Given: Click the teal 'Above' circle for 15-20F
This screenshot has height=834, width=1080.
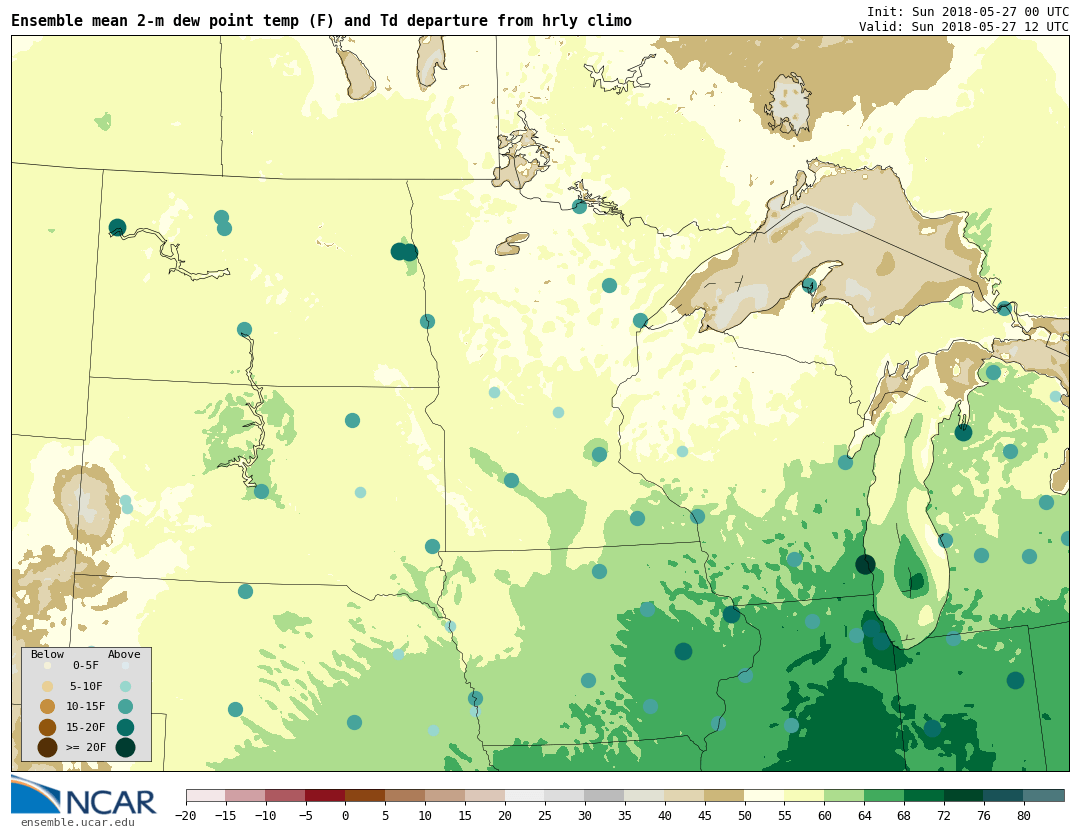Looking at the screenshot, I should click(125, 727).
